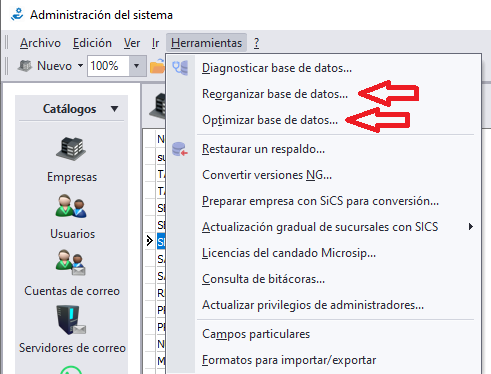Collapse the Catálogos panel arrow
This screenshot has width=491, height=374.
(114, 109)
